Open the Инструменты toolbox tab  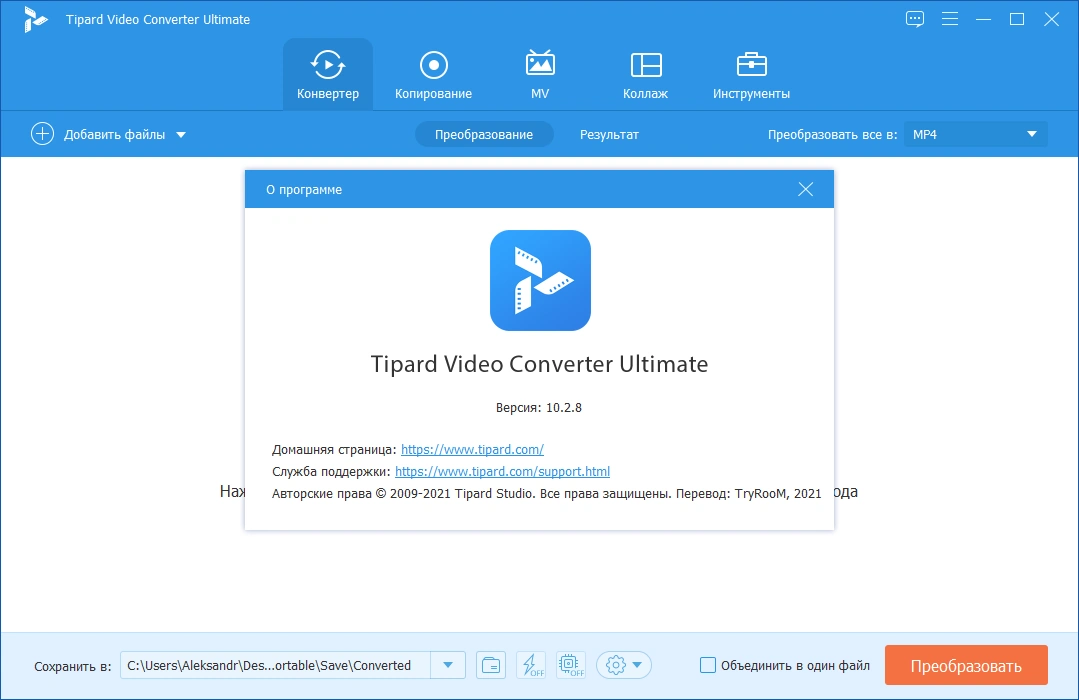click(751, 74)
